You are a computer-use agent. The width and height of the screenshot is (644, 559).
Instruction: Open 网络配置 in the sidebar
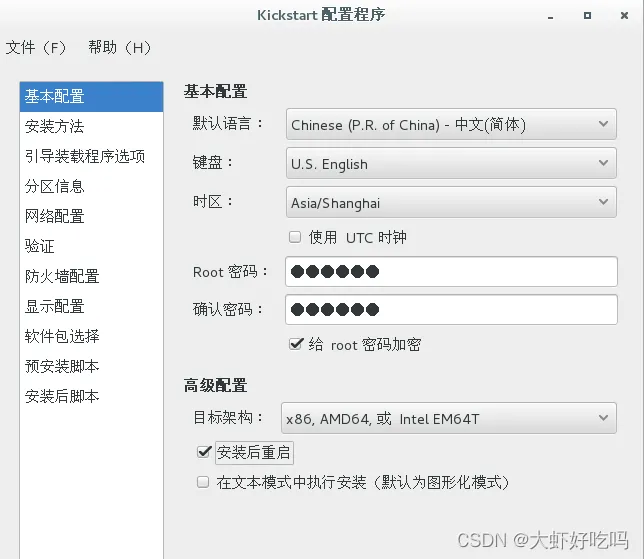pos(91,216)
